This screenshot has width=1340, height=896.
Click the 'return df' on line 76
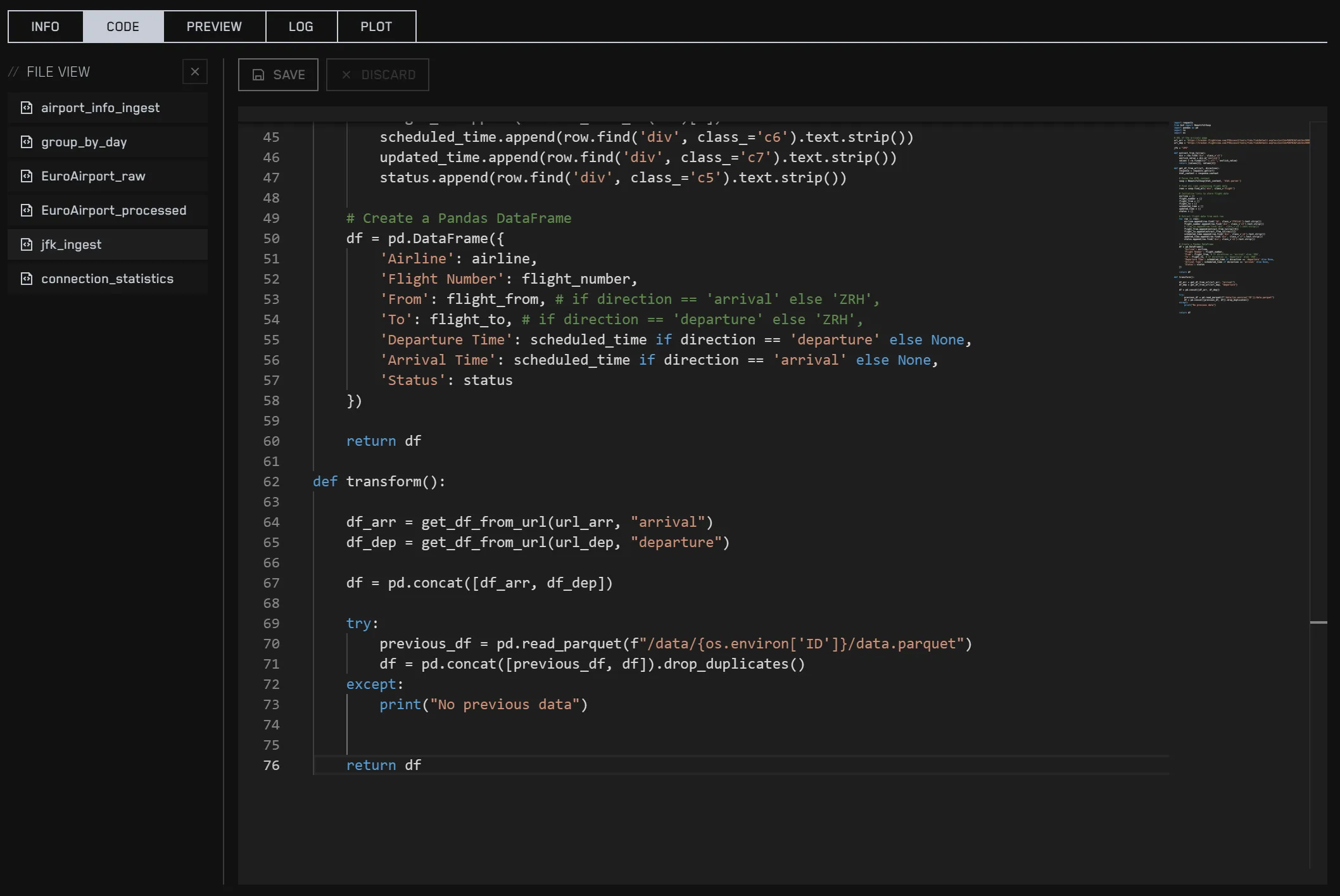point(383,765)
